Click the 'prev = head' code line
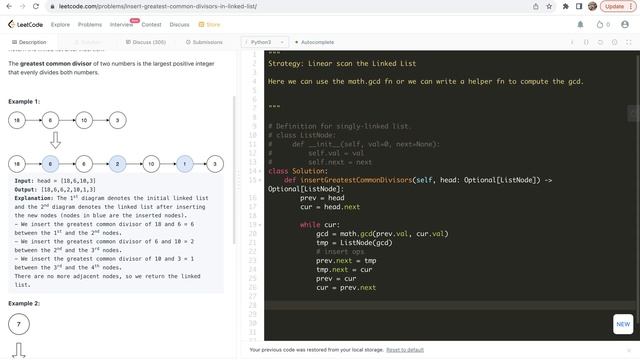This screenshot has height=360, width=640. (322, 198)
